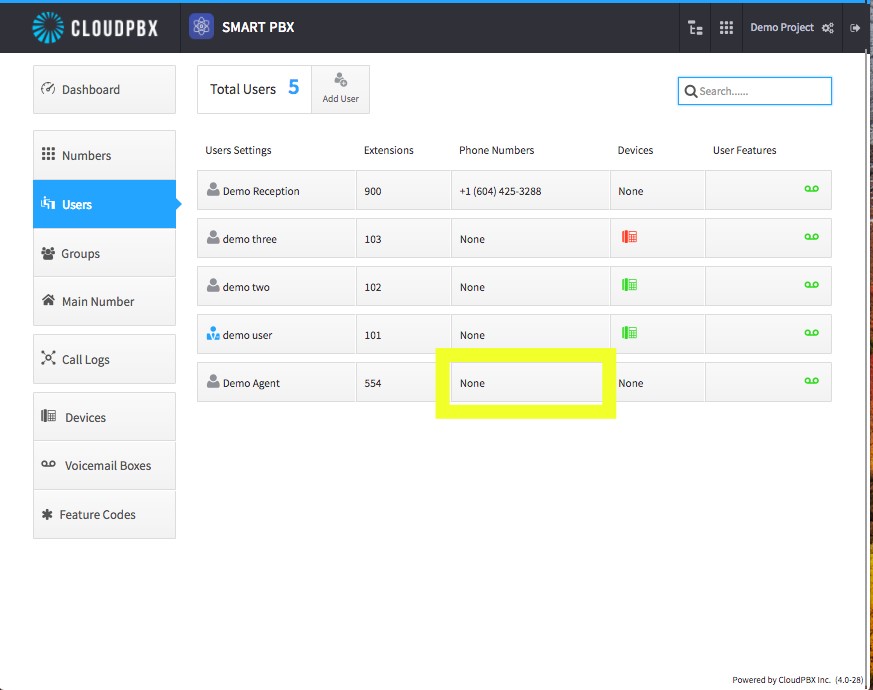Viewport: 873px width, 690px height.
Task: Click extension 101 for demo user
Action: point(404,334)
